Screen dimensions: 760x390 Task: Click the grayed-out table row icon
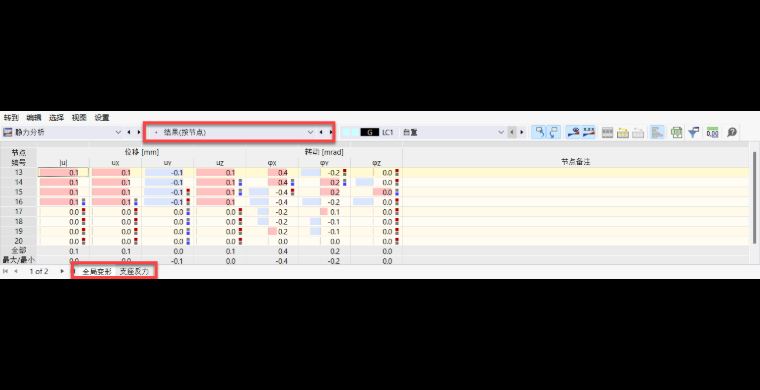click(x=638, y=132)
